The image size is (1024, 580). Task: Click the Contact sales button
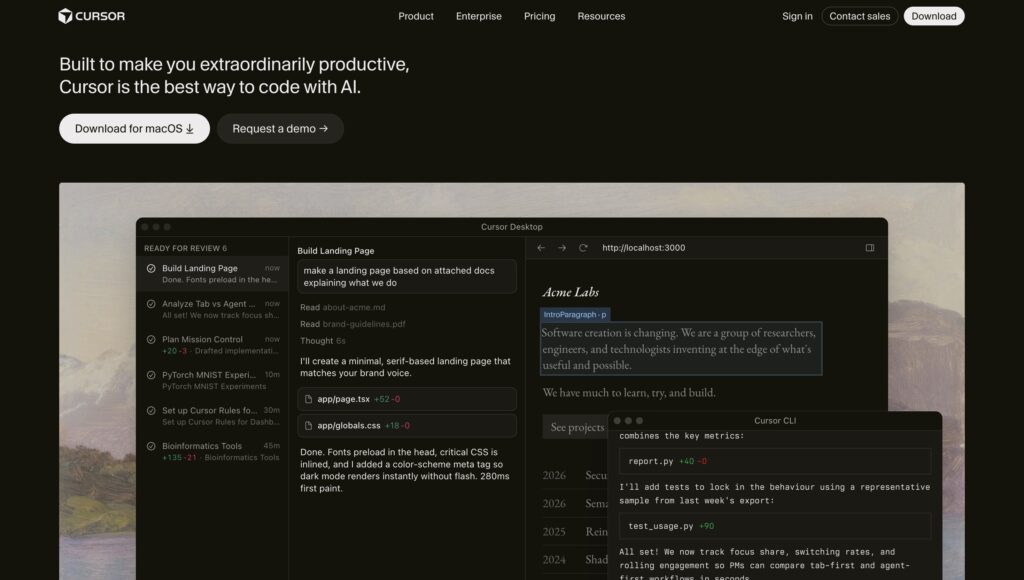point(859,16)
